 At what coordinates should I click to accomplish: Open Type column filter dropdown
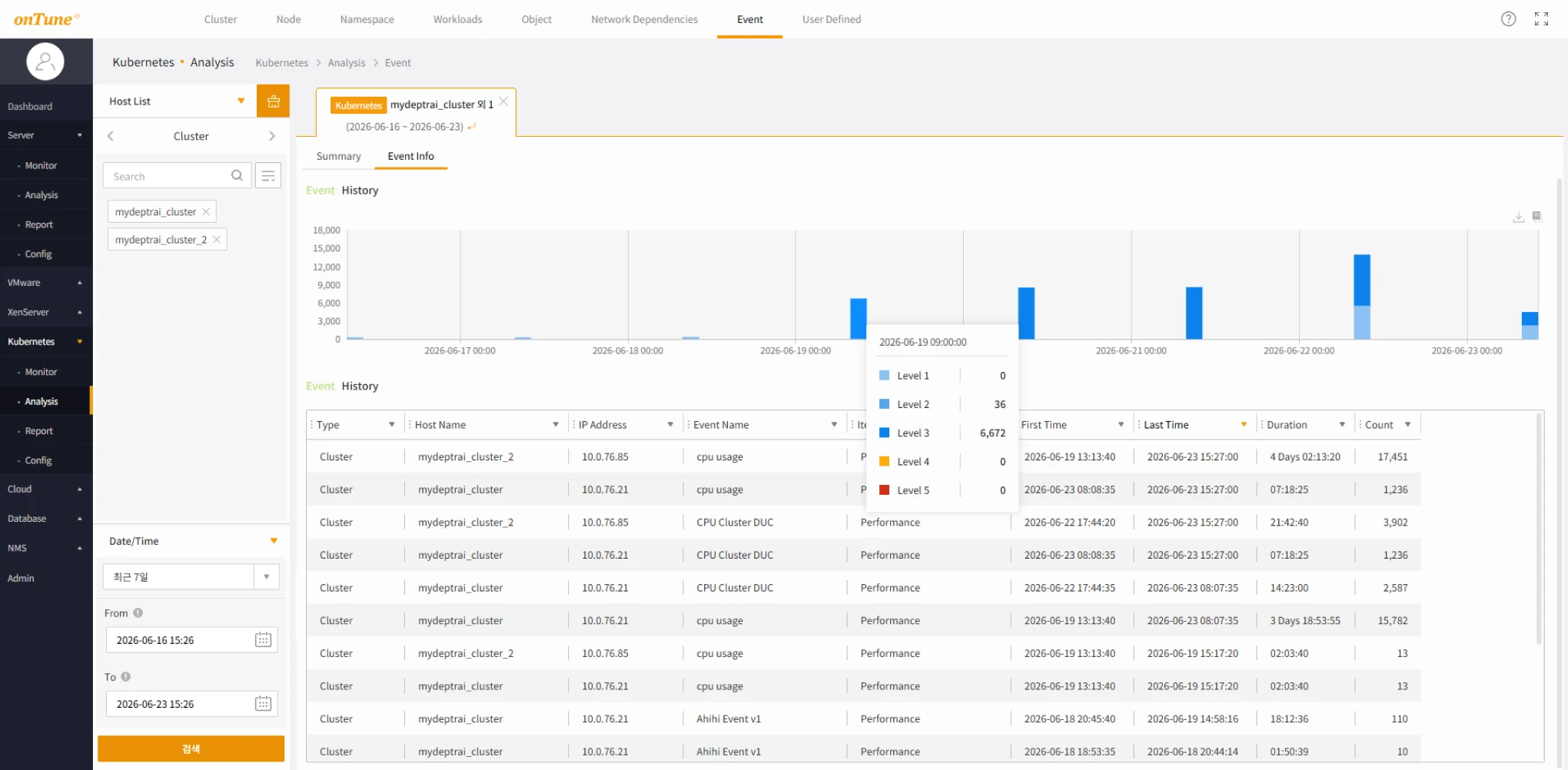point(391,425)
